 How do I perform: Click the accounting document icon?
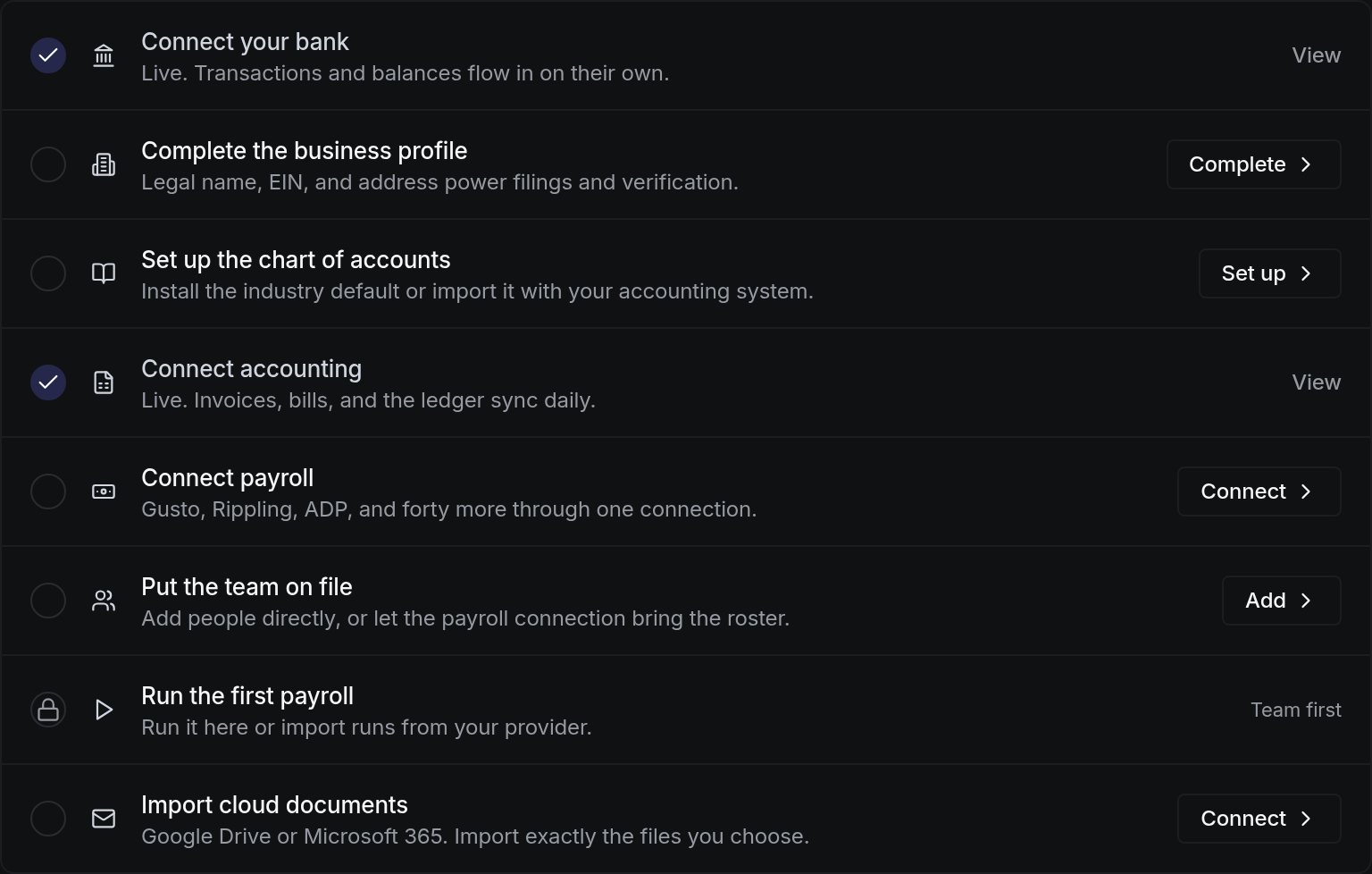click(x=104, y=382)
